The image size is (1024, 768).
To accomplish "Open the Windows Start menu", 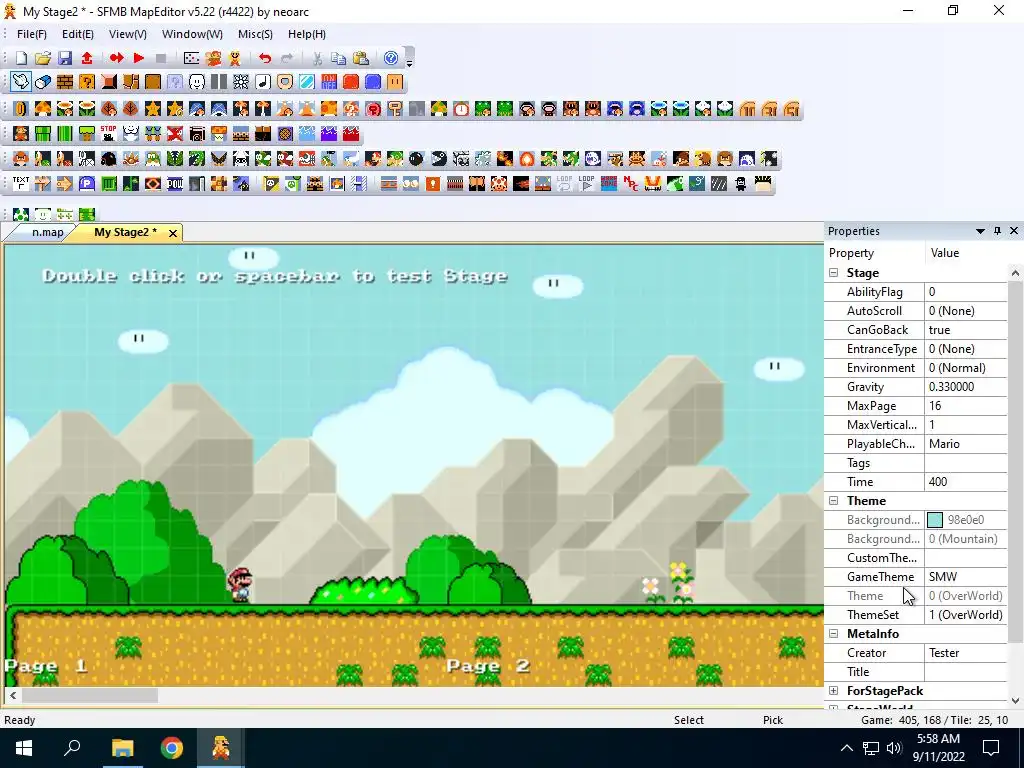I will tap(24, 748).
